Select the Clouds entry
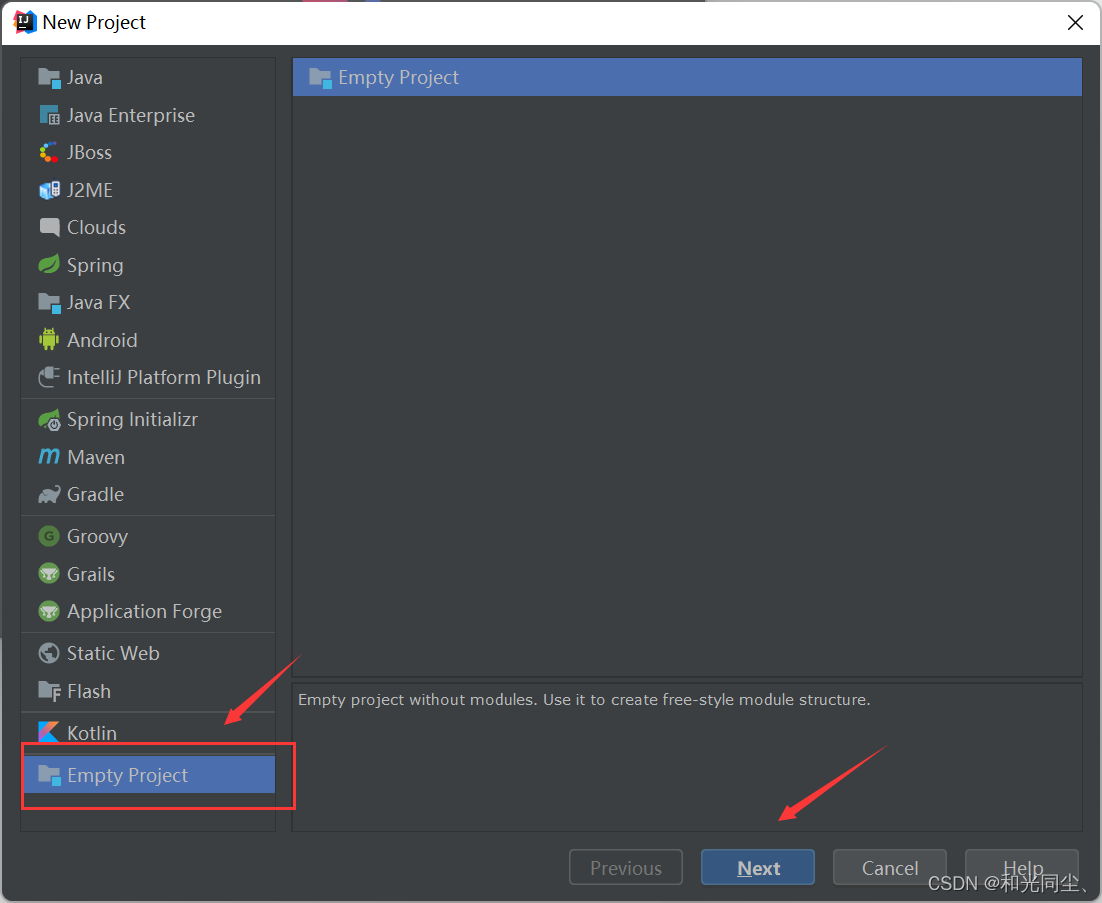 (x=148, y=228)
